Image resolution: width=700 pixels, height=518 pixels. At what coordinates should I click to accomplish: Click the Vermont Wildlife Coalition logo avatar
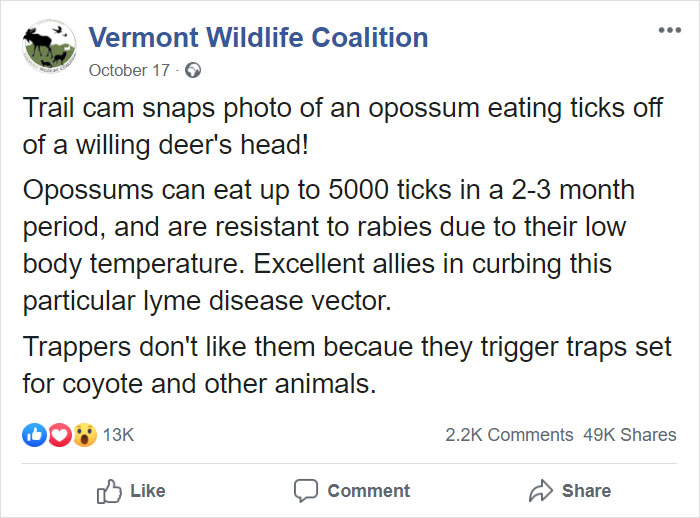[49, 50]
